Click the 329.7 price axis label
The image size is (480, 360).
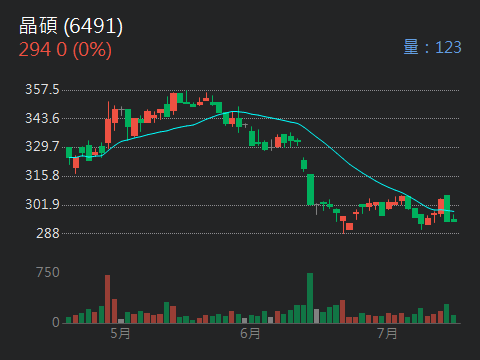[x=42, y=146]
